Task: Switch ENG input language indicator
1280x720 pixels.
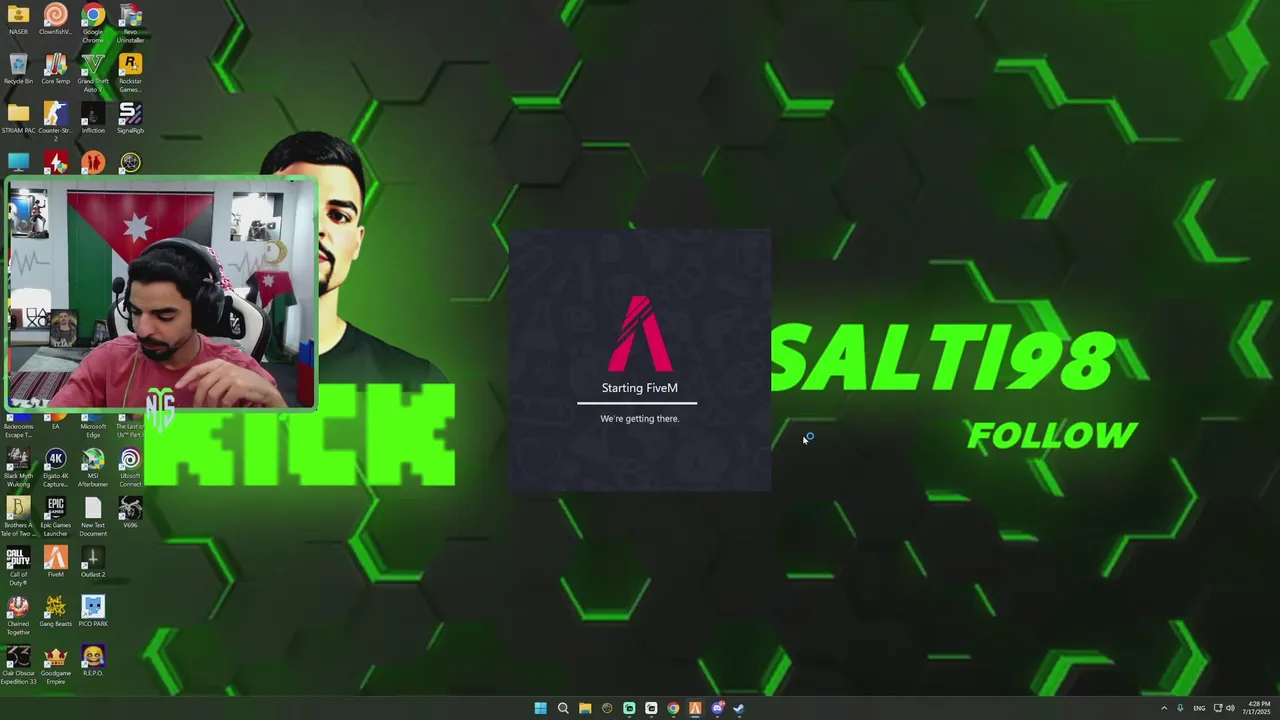Action: [x=1199, y=708]
